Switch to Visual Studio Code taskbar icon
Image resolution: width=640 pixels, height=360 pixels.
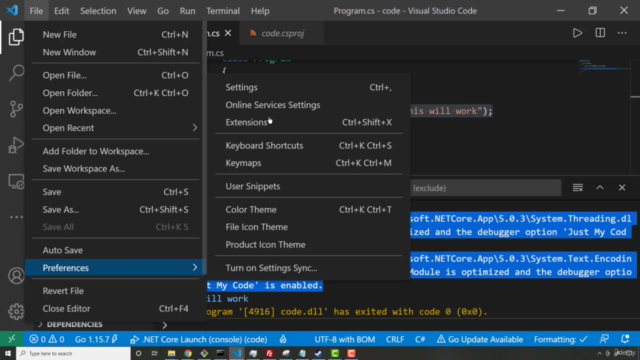coord(237,353)
